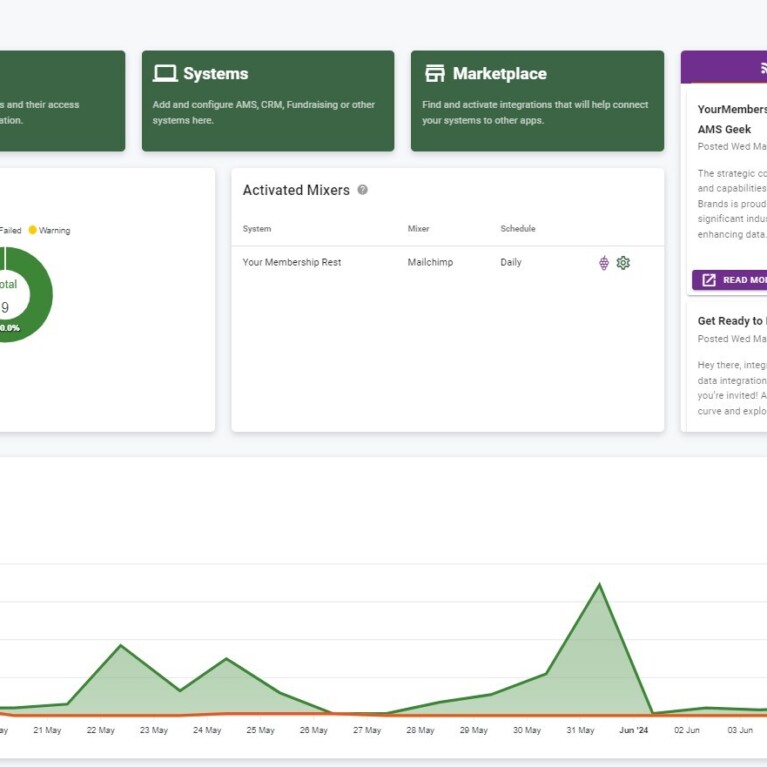The image size is (767, 767).
Task: Sort by the Schedule column header
Action: tap(518, 229)
